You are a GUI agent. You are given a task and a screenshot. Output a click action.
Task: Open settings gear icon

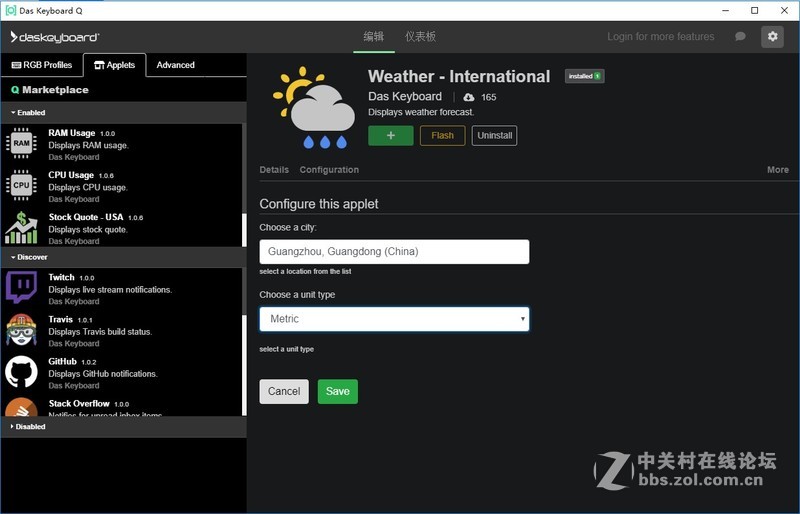pos(772,37)
